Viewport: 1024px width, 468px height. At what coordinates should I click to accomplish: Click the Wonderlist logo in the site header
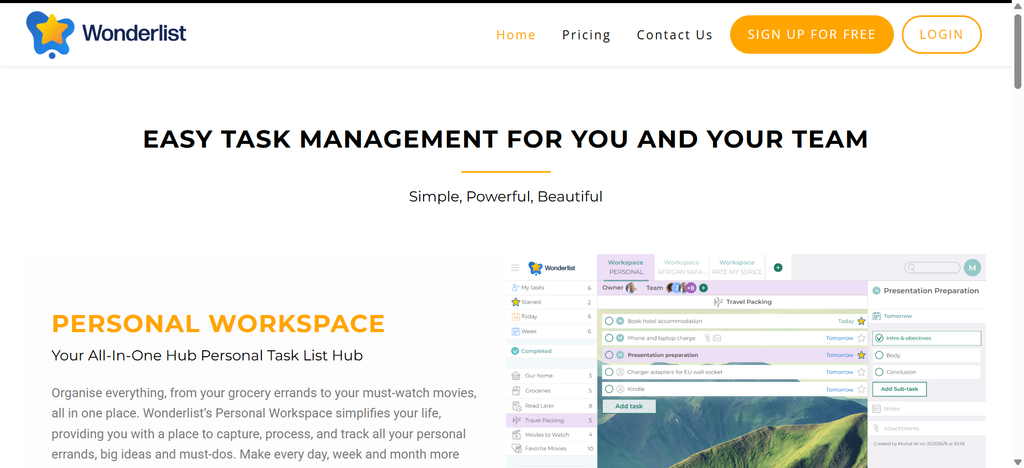pyautogui.click(x=106, y=34)
